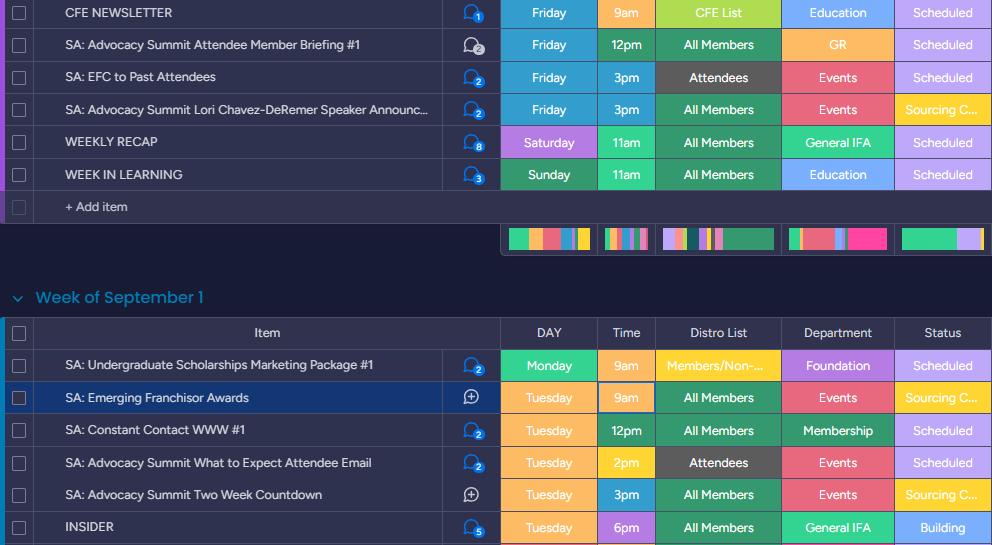Click General IFA cell for WEEKLY RECAP

click(838, 142)
